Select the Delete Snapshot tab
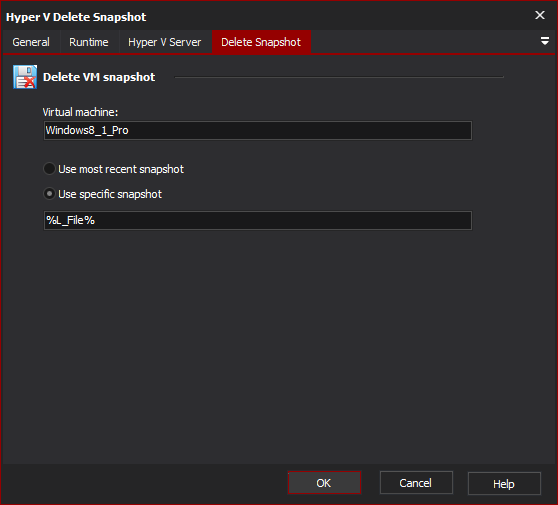558x505 pixels. [x=261, y=42]
